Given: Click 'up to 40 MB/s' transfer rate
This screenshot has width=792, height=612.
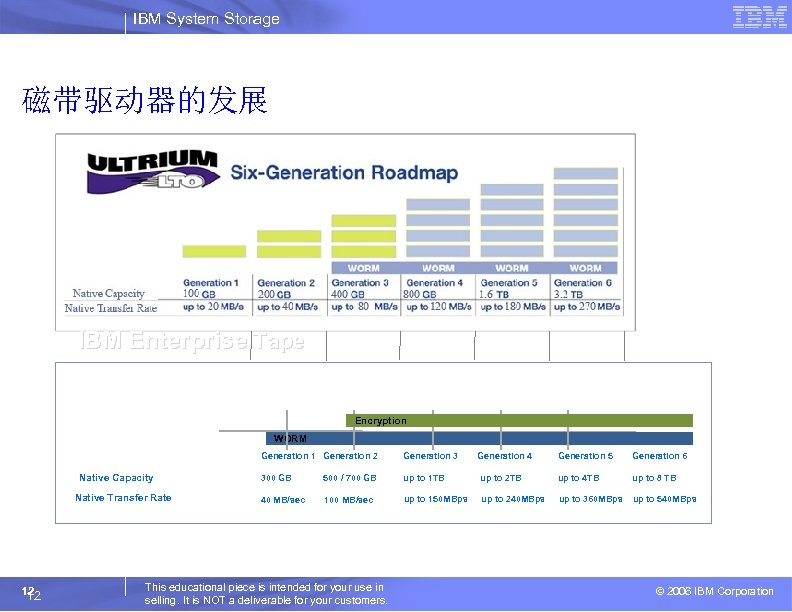Looking at the screenshot, I should (x=287, y=307).
